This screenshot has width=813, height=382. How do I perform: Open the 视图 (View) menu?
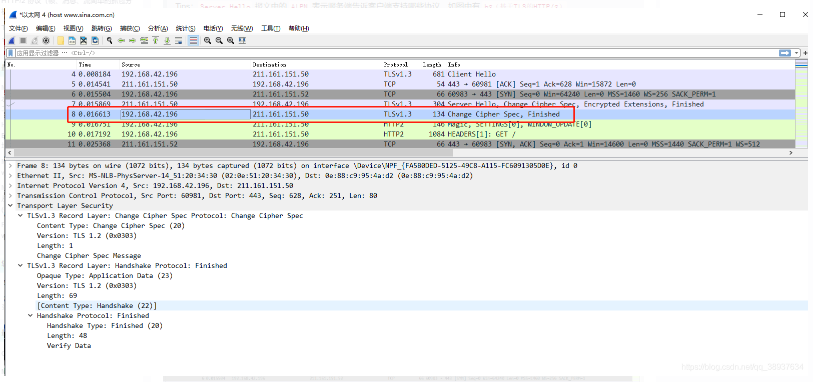pos(73,29)
